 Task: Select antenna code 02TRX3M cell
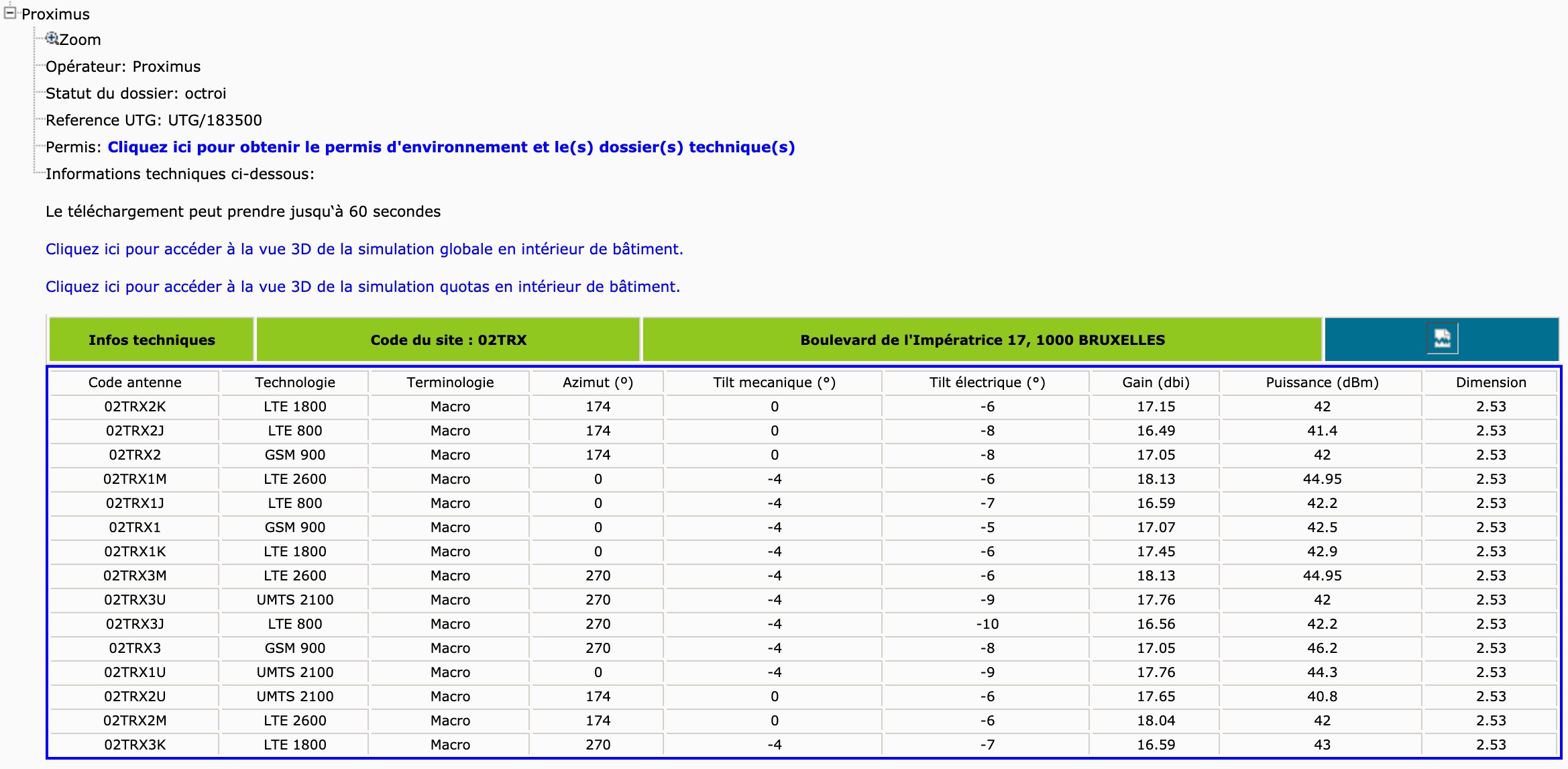135,576
